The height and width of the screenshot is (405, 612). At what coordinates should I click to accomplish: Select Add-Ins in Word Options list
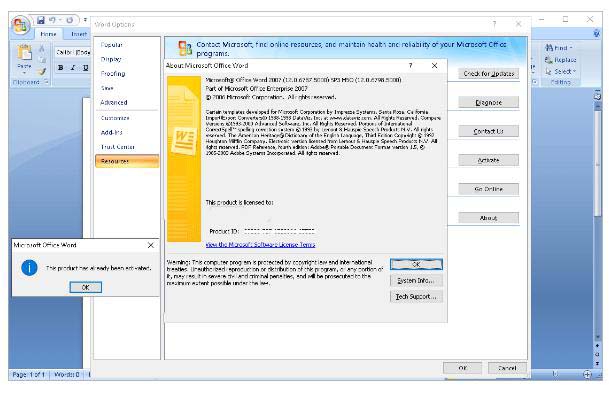pyautogui.click(x=126, y=133)
